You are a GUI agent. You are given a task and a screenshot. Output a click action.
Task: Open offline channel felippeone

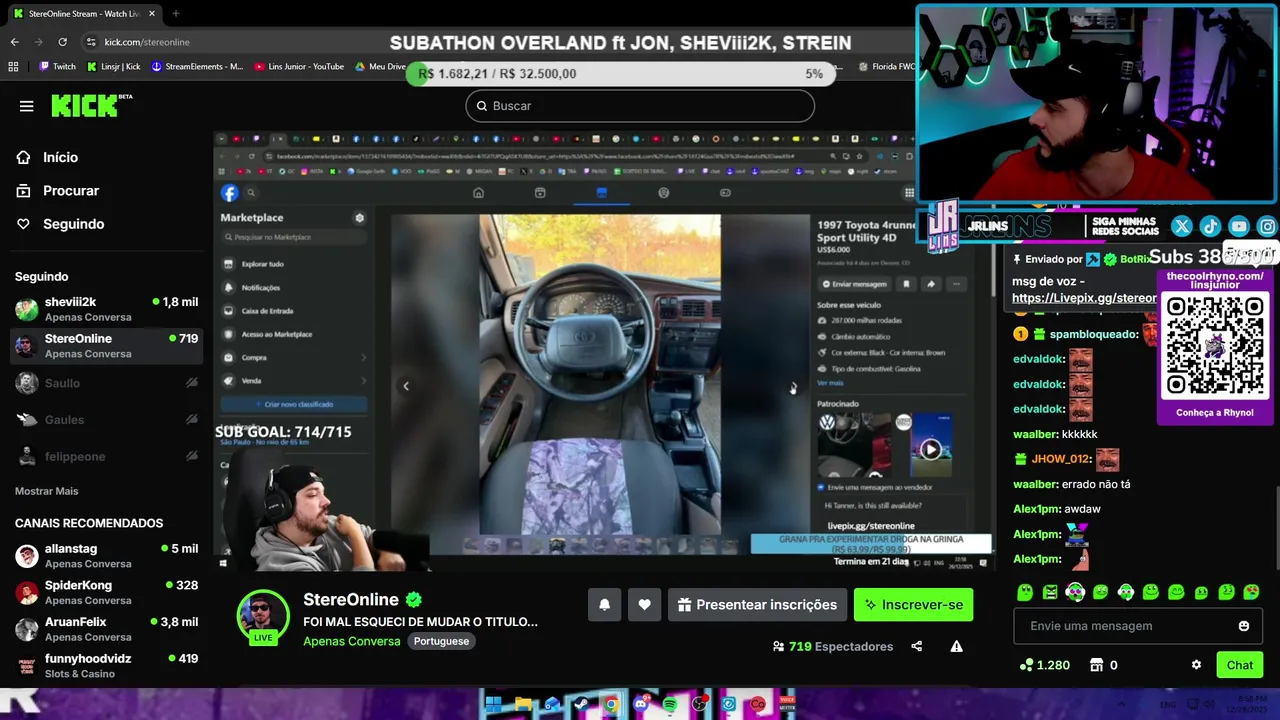[x=106, y=456]
